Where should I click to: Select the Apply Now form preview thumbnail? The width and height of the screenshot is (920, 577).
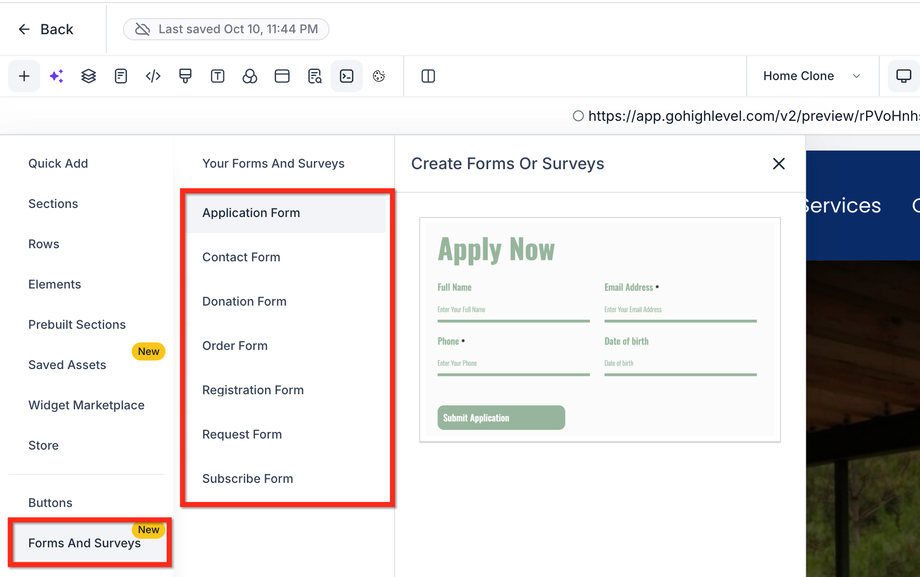599,330
